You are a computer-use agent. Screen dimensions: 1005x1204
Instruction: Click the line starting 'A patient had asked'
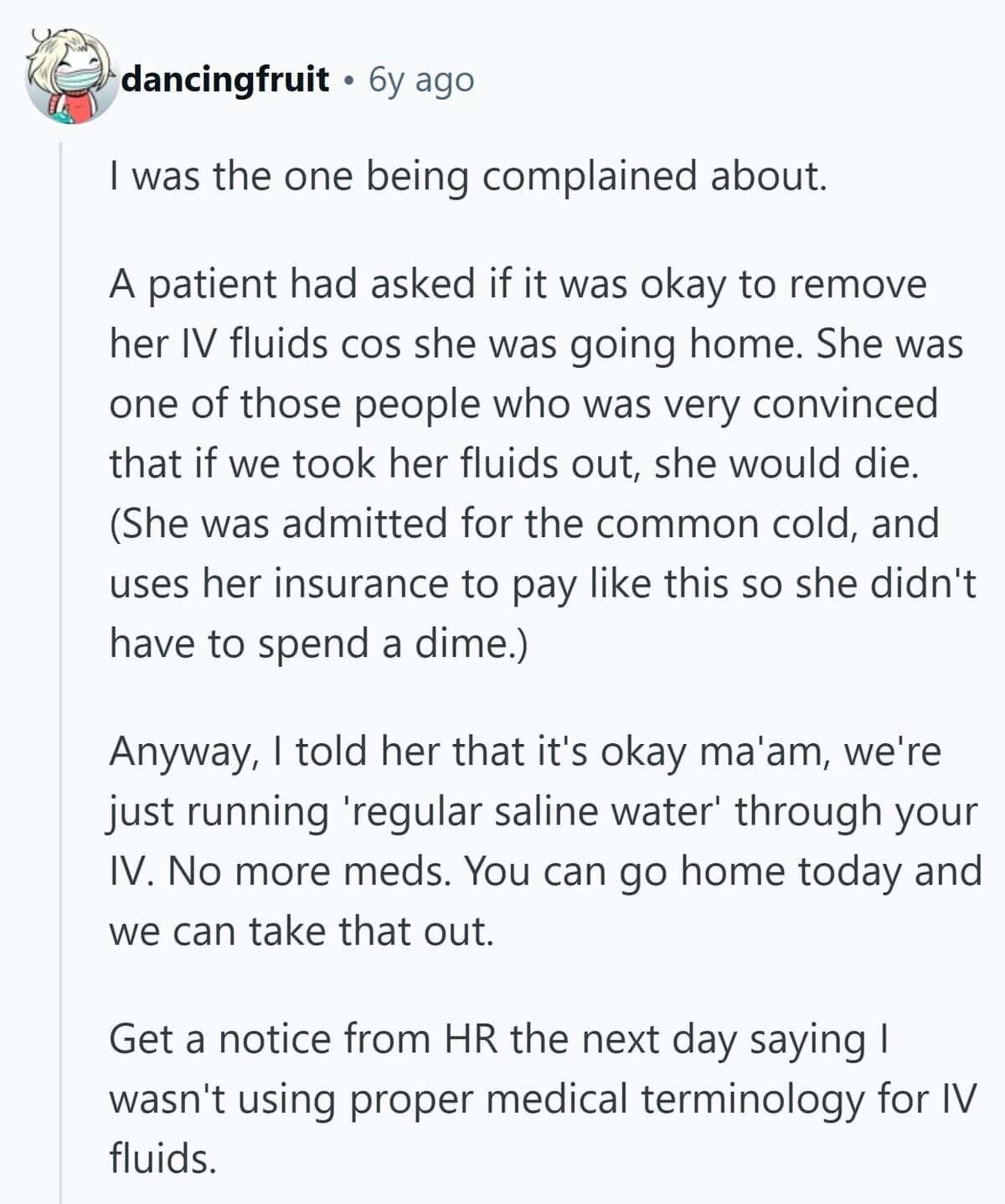(518, 284)
